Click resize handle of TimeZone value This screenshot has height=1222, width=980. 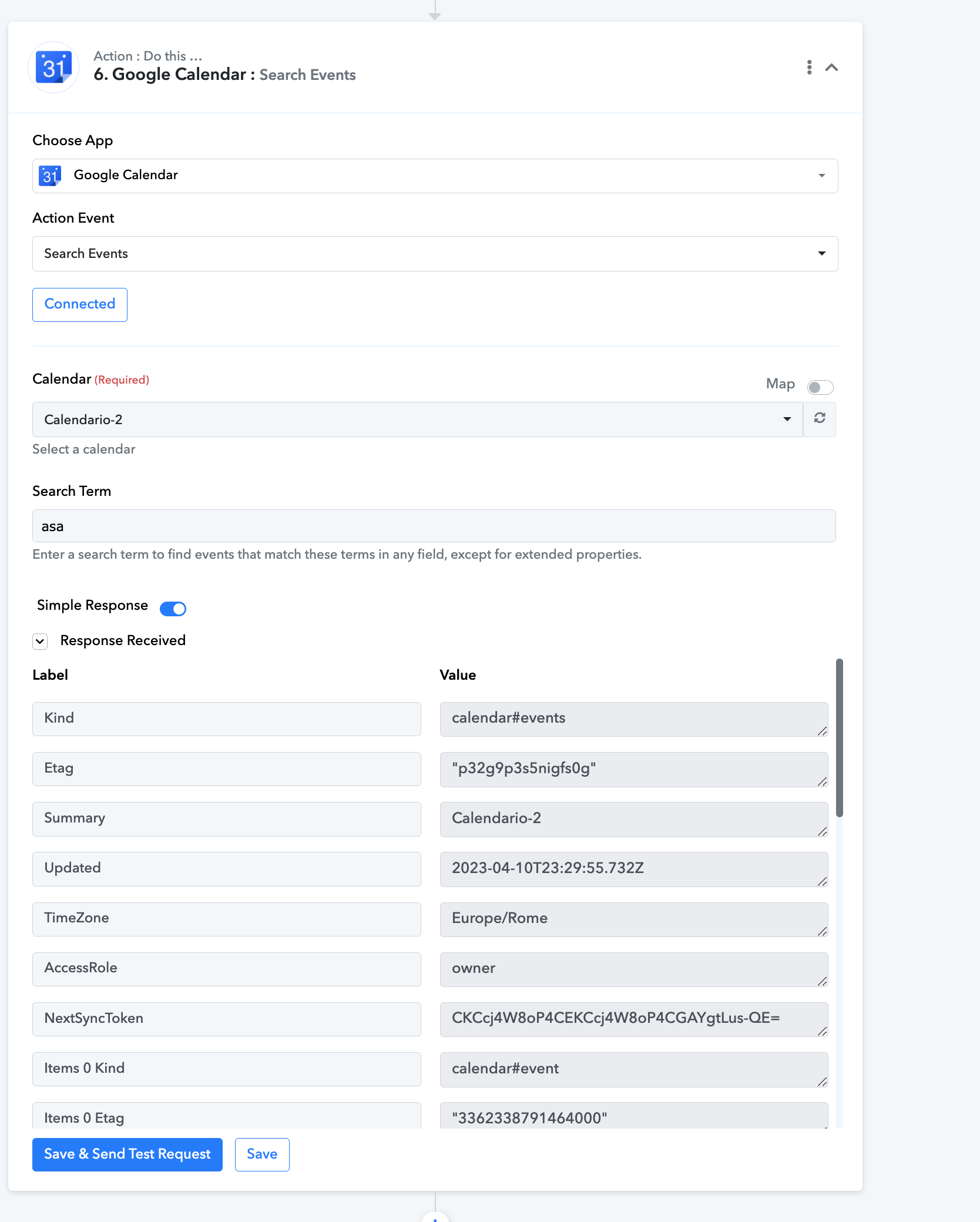click(822, 931)
